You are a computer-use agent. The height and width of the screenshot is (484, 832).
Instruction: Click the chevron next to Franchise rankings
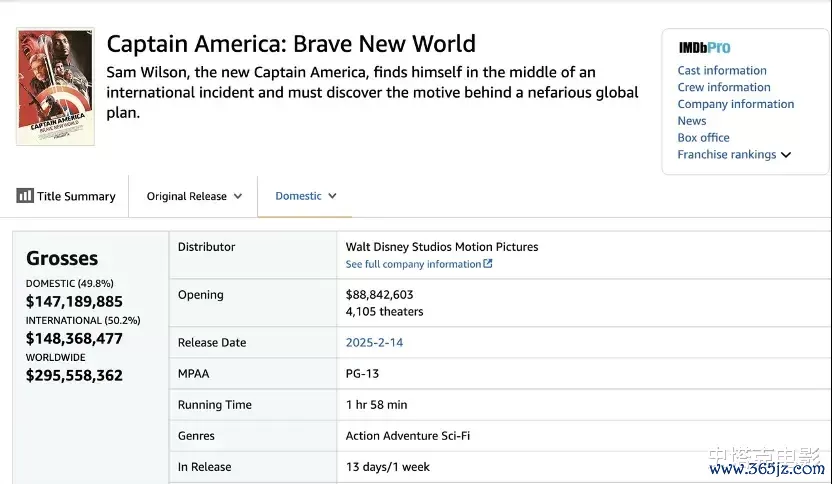[x=786, y=155]
